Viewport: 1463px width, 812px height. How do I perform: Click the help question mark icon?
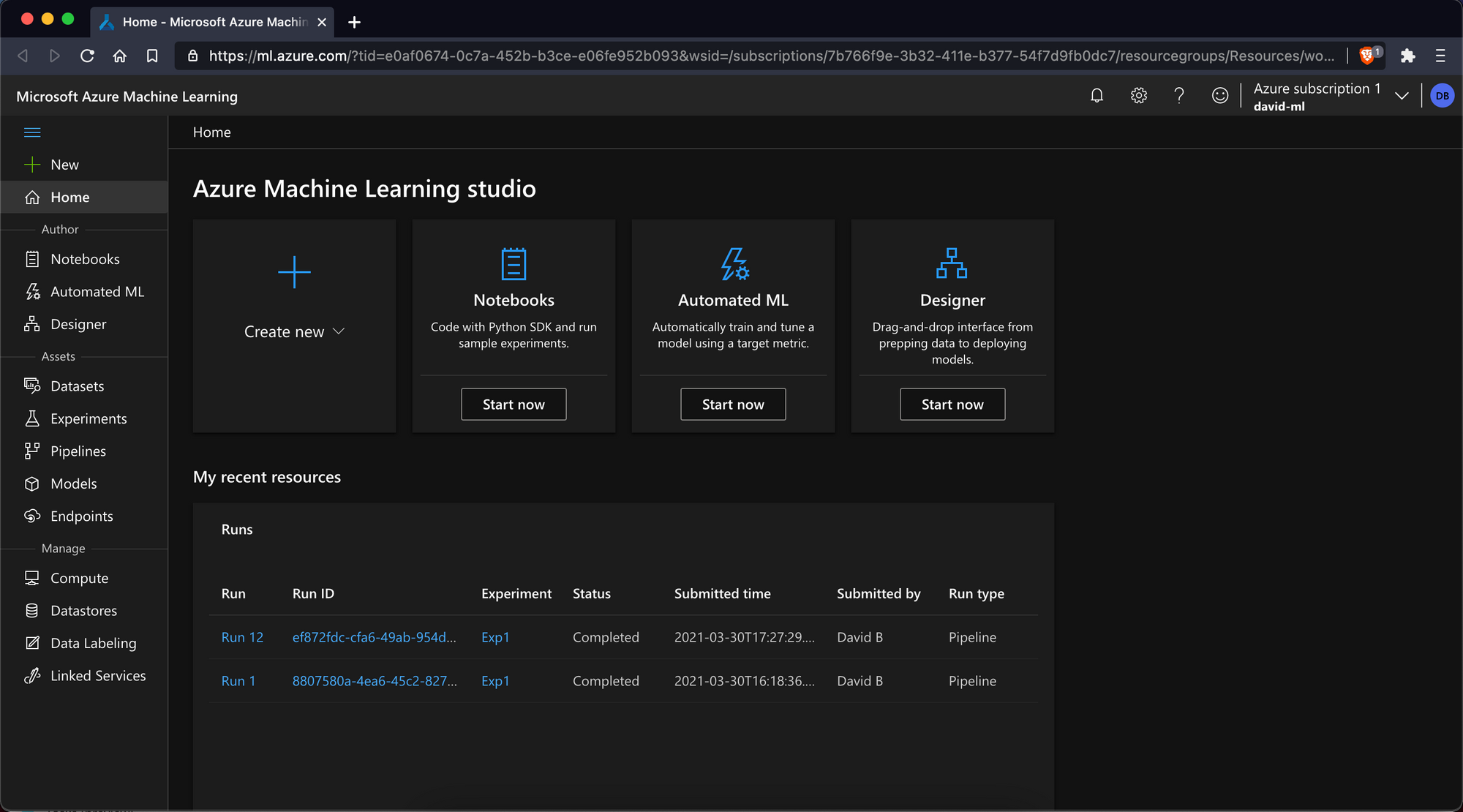click(1178, 96)
